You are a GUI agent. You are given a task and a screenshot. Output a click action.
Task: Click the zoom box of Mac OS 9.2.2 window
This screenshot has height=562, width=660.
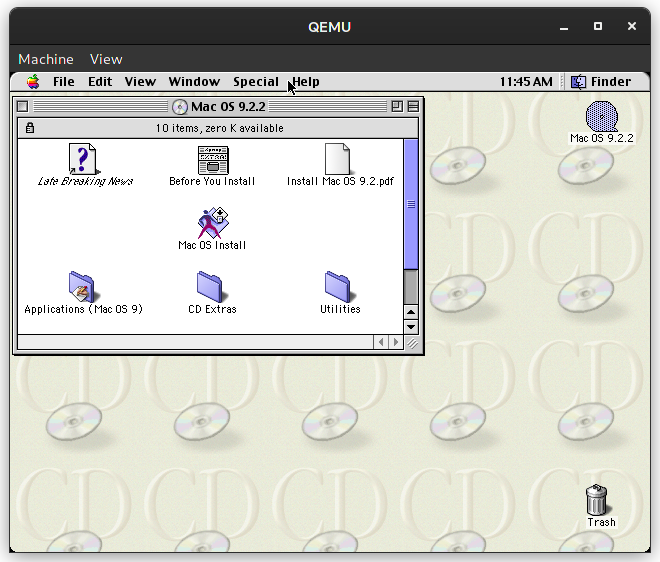coord(397,107)
